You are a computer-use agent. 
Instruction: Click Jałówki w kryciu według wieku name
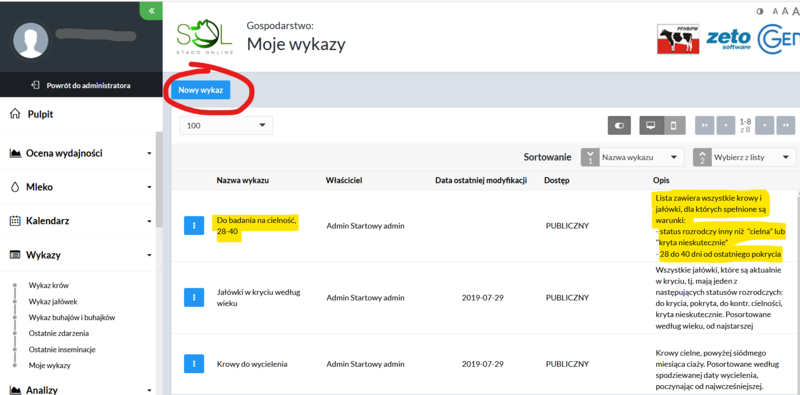(x=259, y=298)
